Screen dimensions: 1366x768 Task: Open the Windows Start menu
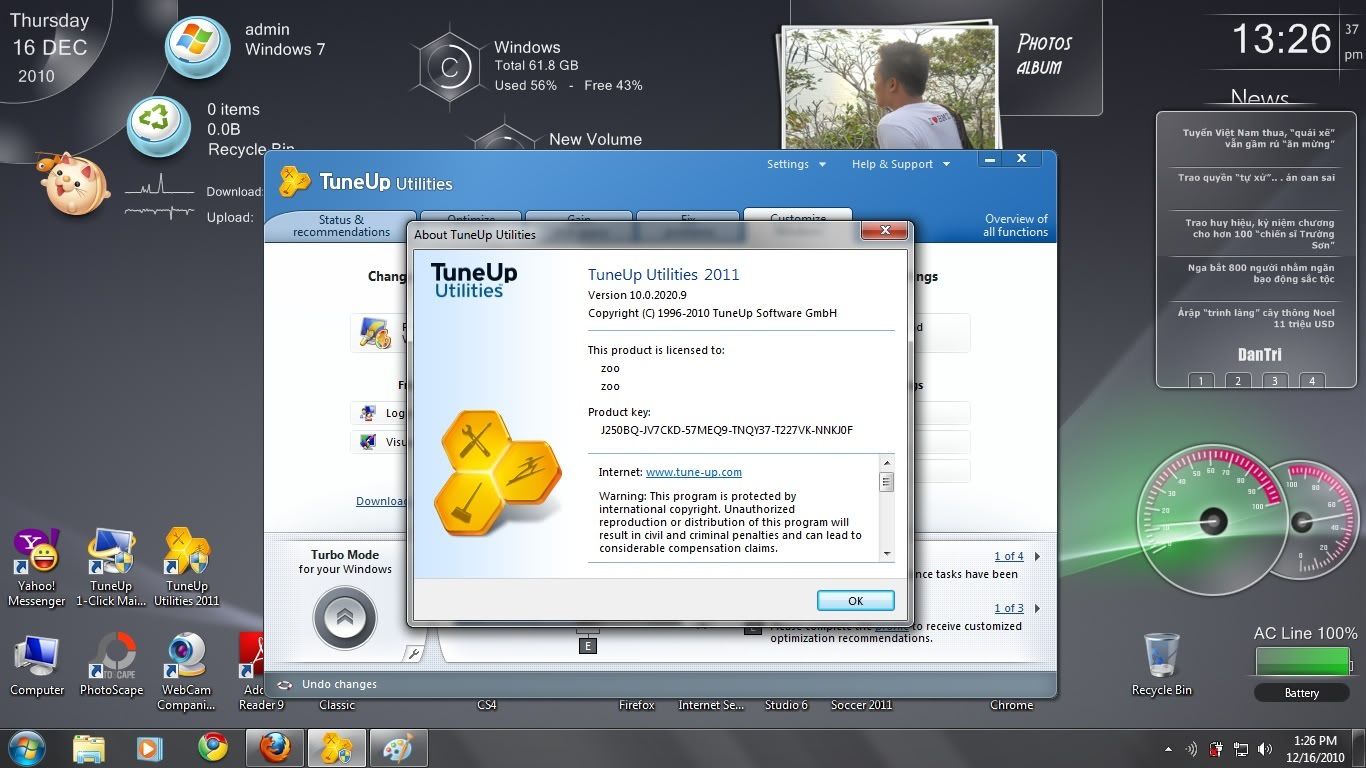[x=27, y=748]
